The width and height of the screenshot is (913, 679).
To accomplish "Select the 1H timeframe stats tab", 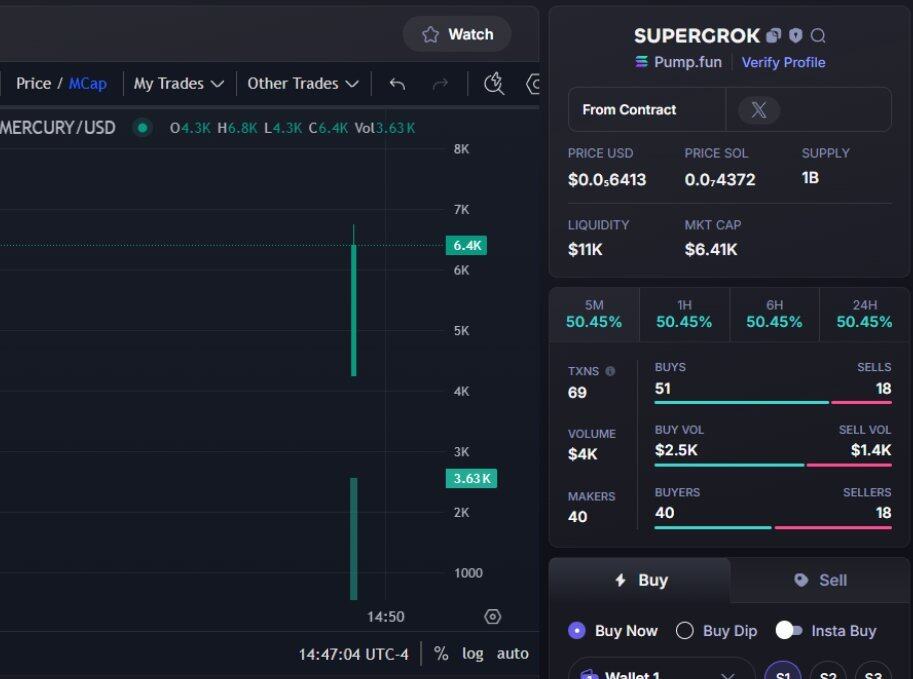I will click(684, 314).
